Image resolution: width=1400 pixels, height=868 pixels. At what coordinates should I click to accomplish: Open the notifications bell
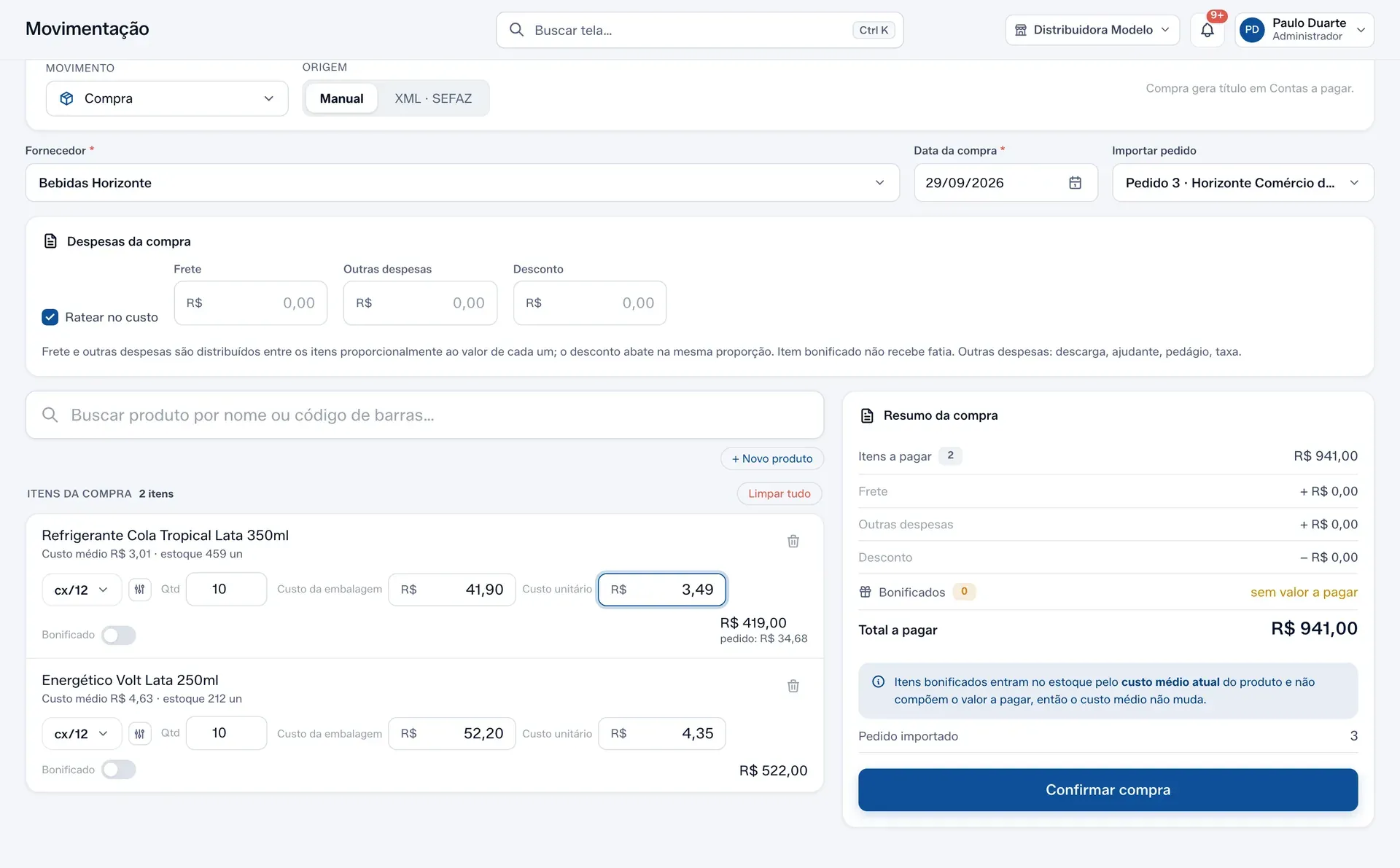pos(1207,30)
